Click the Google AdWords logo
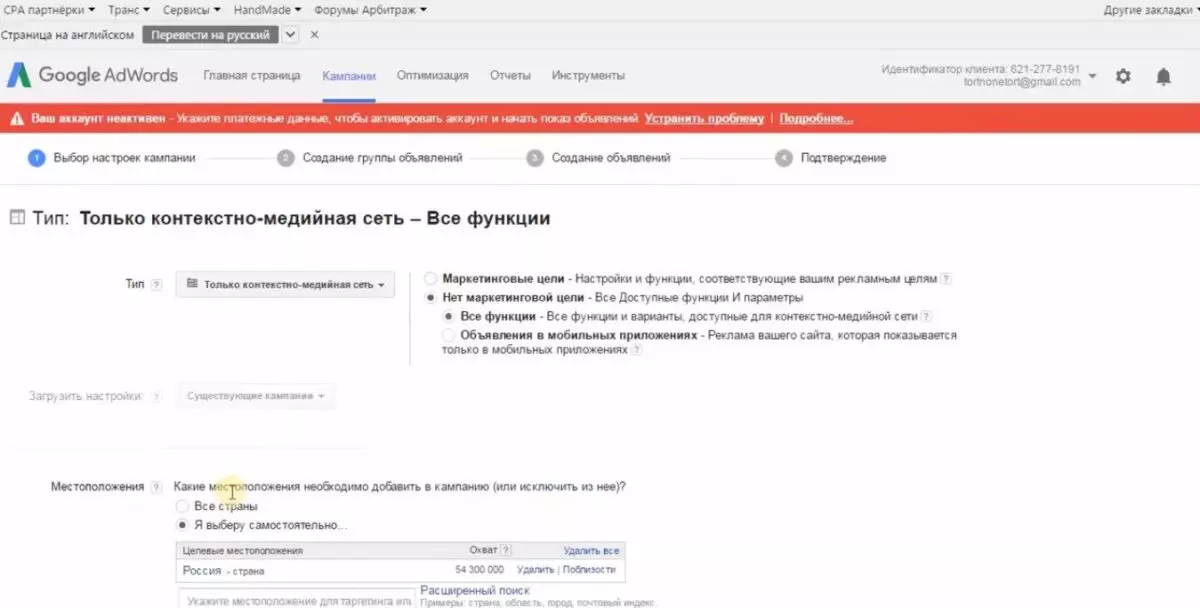The width and height of the screenshot is (1200, 608). click(92, 75)
